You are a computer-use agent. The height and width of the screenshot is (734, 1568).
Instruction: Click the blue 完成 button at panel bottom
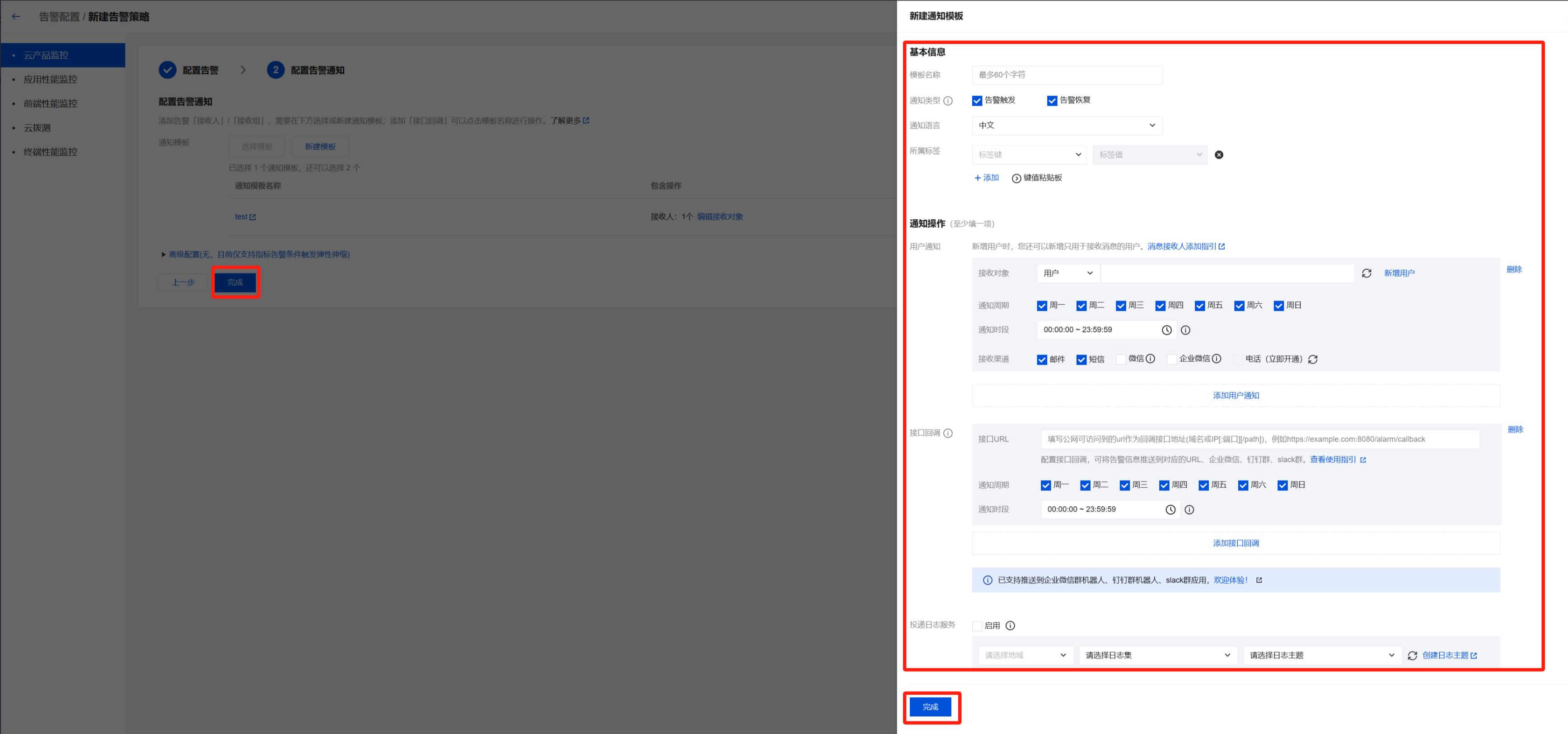point(930,706)
